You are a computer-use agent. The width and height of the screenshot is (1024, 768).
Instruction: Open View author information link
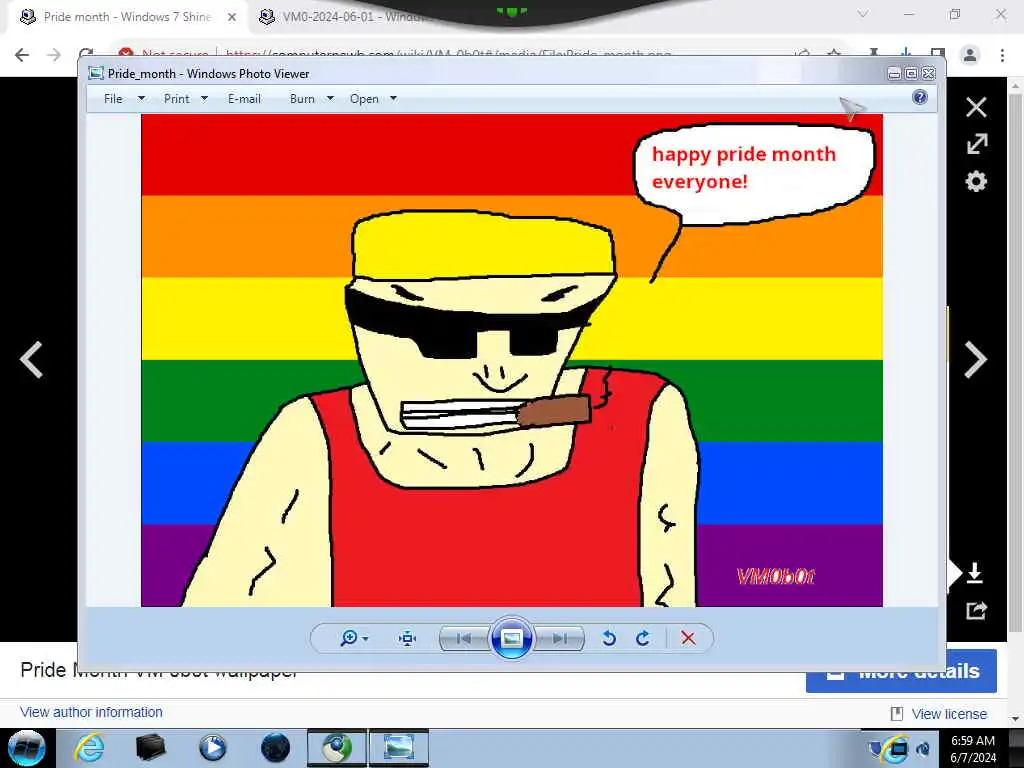point(91,712)
